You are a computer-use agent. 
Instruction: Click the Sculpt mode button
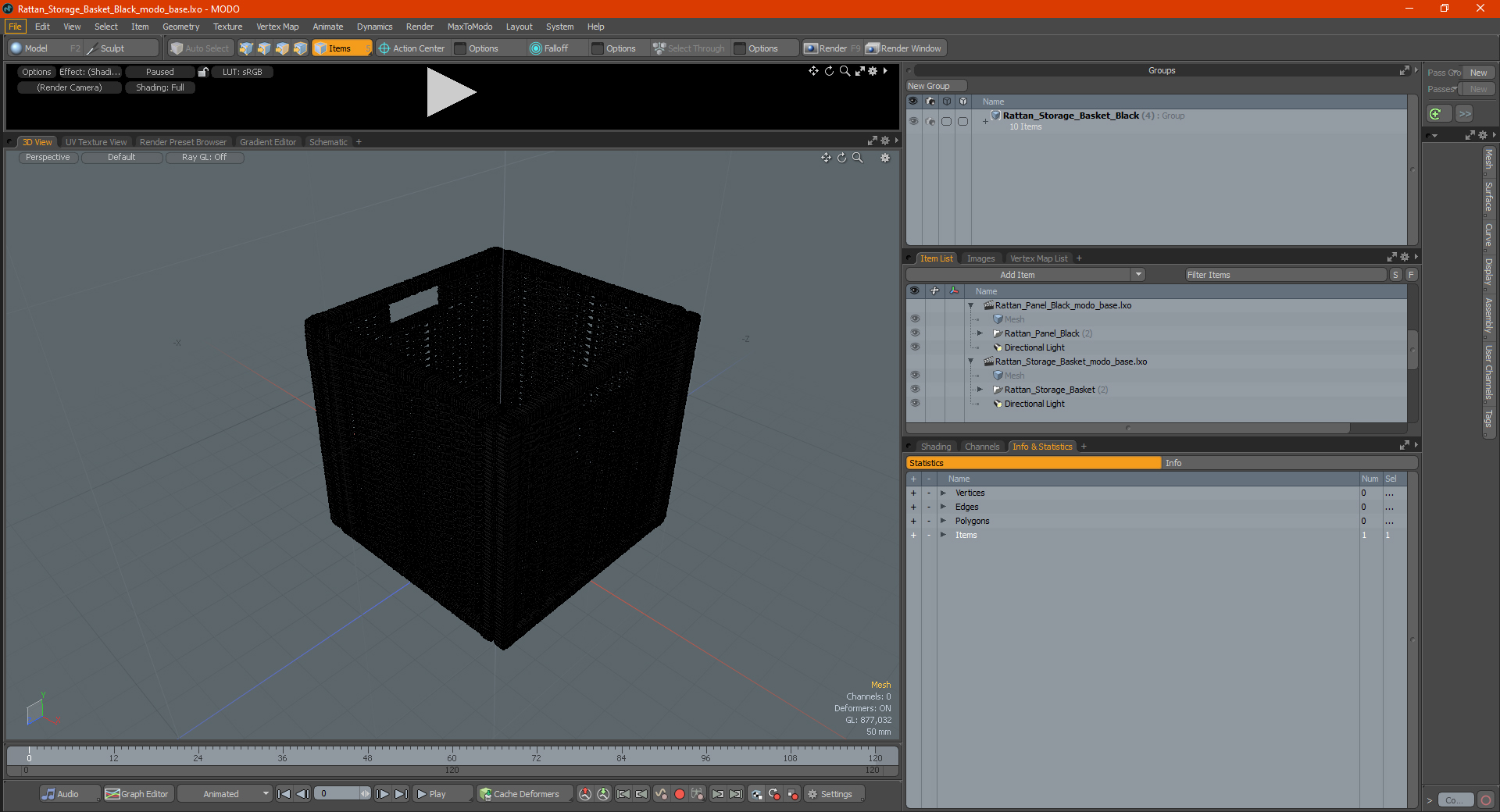click(x=120, y=48)
